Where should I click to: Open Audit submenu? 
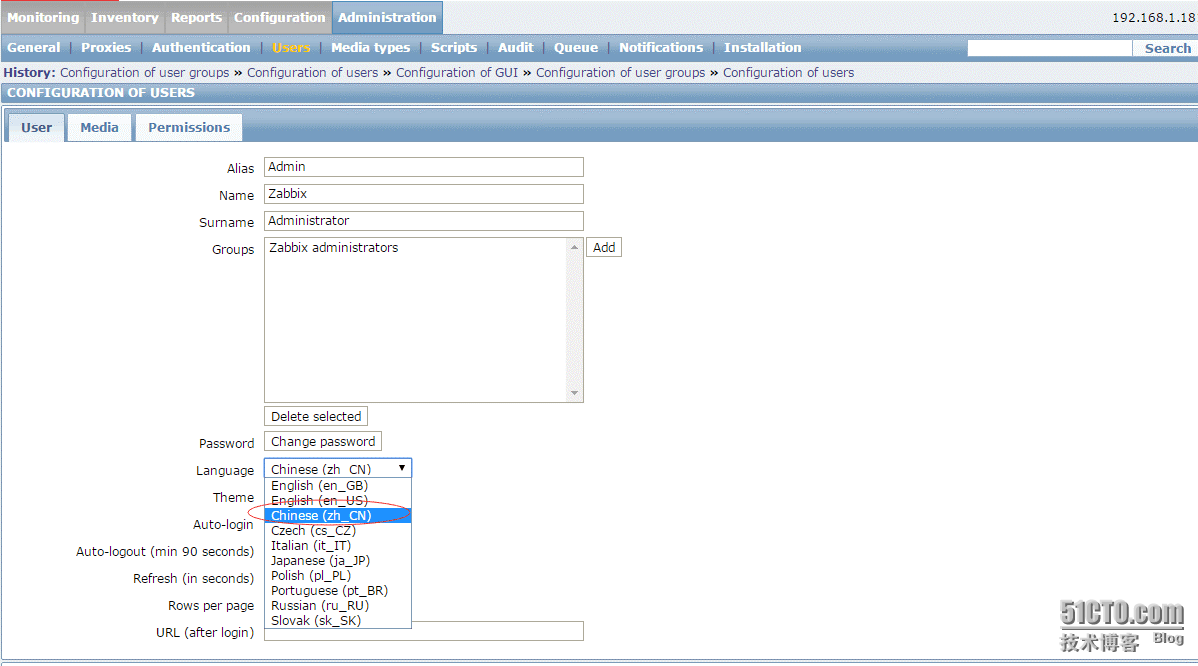516,47
